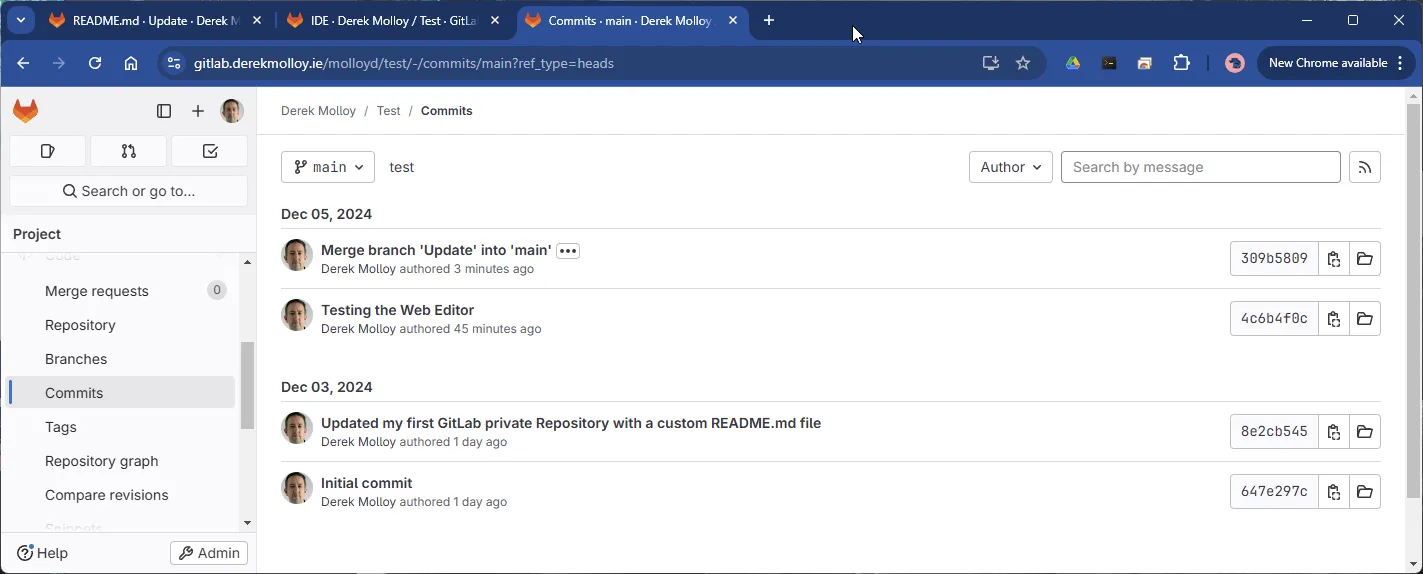Switch to the README.md browser tab

(x=156, y=20)
